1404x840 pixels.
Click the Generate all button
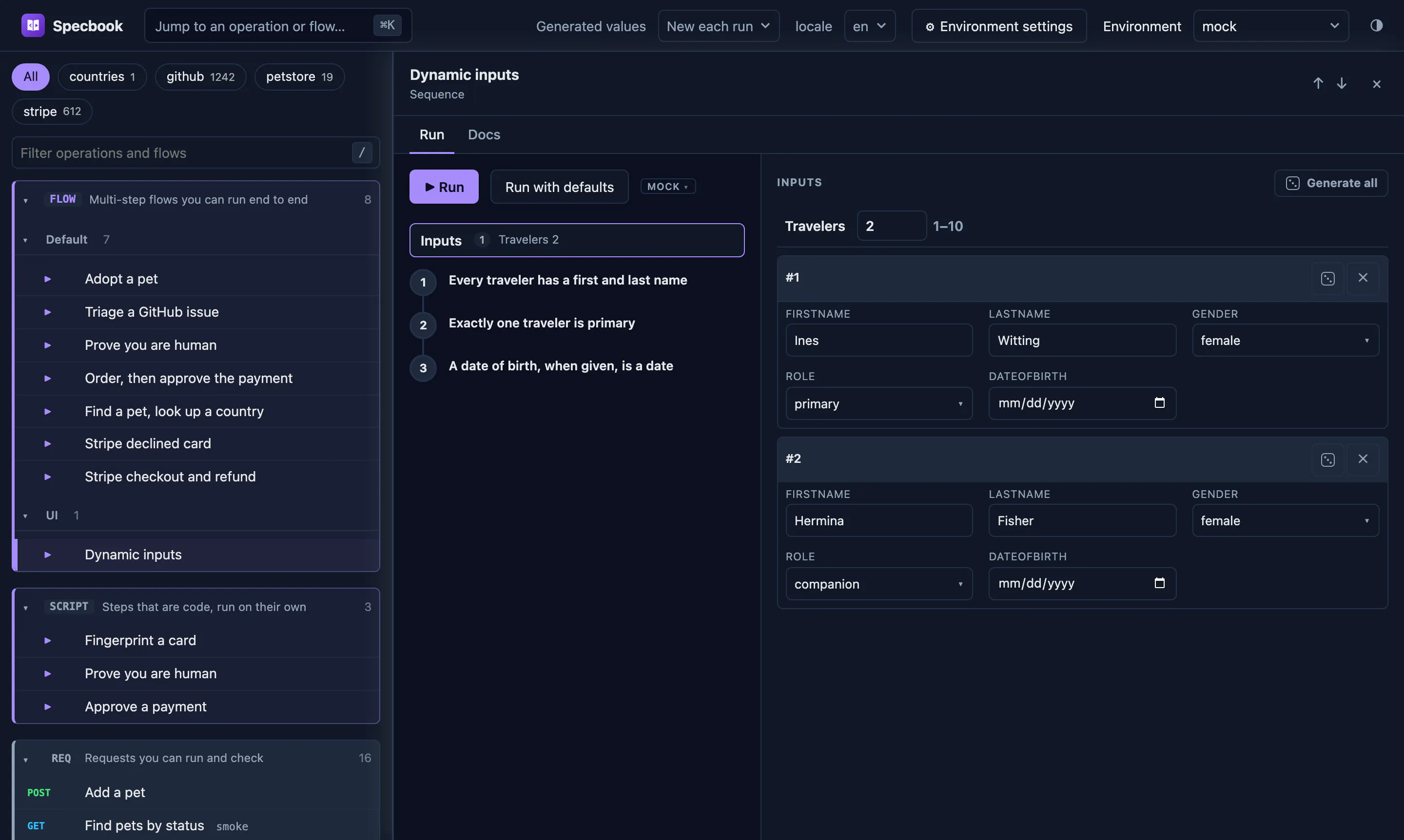[x=1331, y=183]
